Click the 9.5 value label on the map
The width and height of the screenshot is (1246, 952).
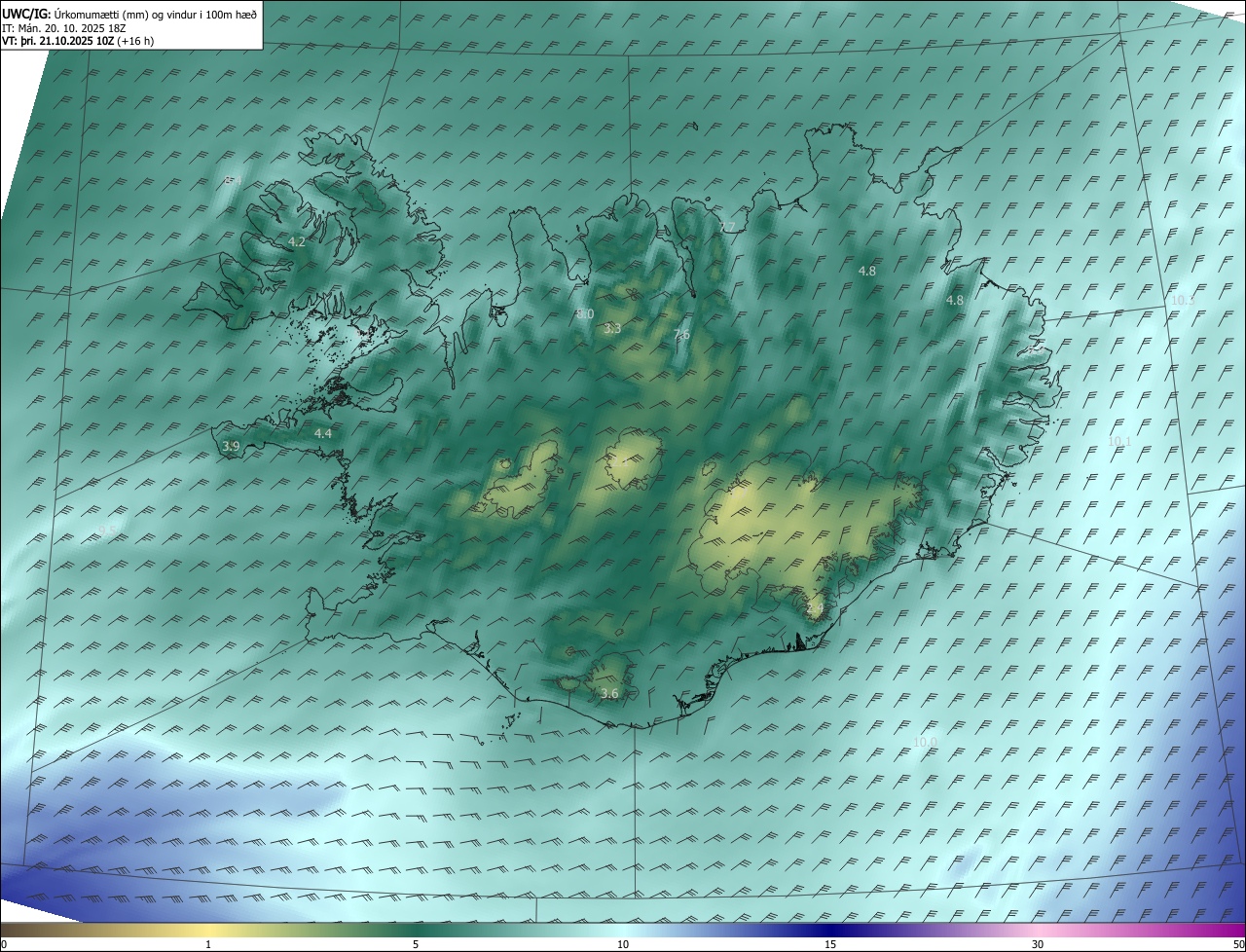pyautogui.click(x=107, y=531)
